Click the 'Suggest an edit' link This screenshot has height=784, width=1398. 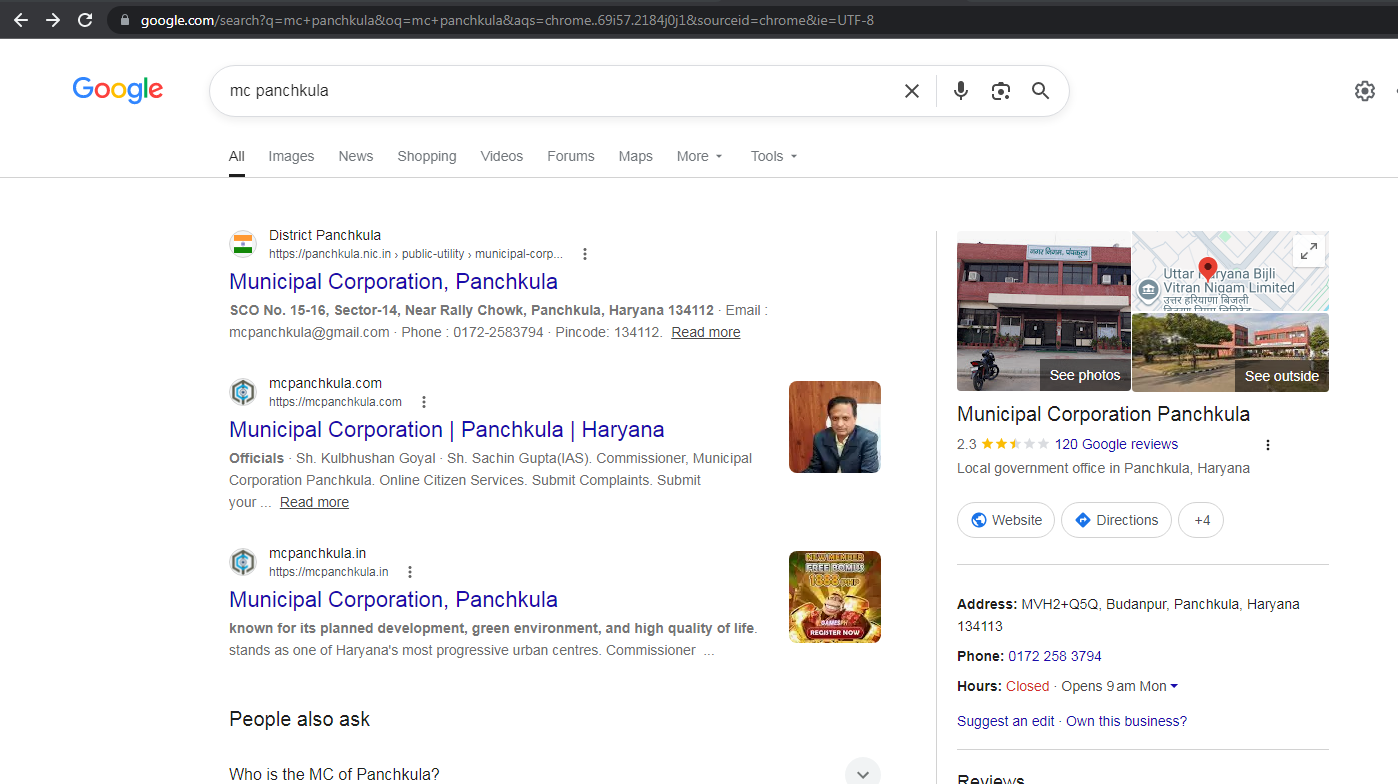[1006, 721]
